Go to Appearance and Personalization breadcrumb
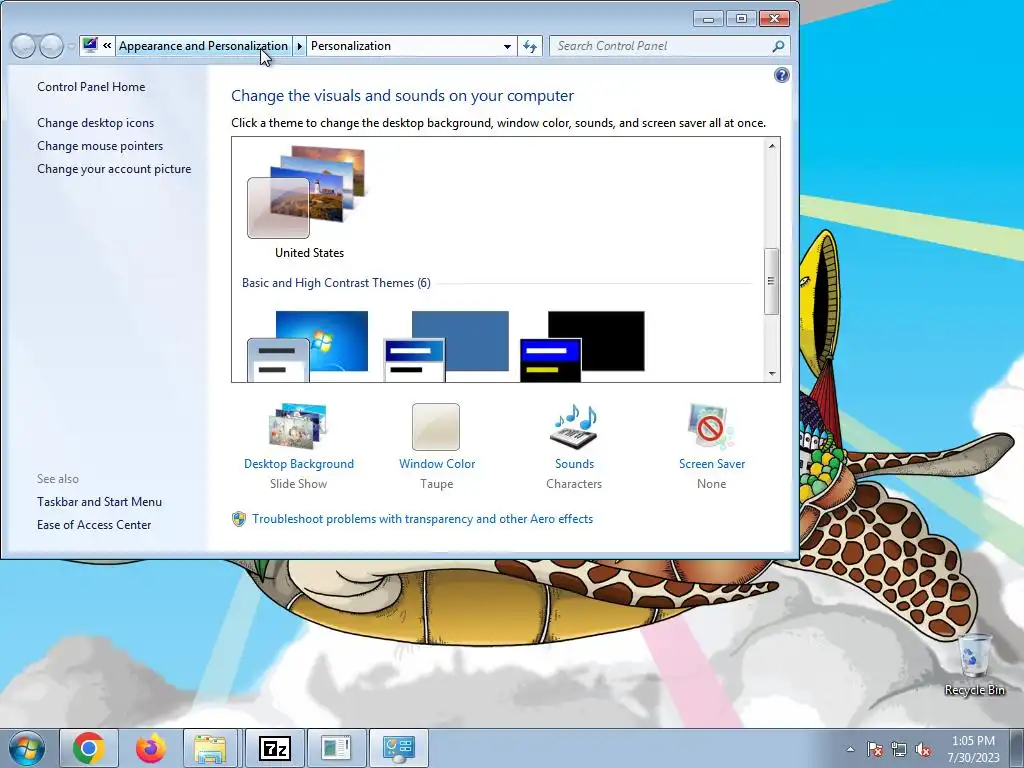The image size is (1024, 768). pyautogui.click(x=203, y=46)
